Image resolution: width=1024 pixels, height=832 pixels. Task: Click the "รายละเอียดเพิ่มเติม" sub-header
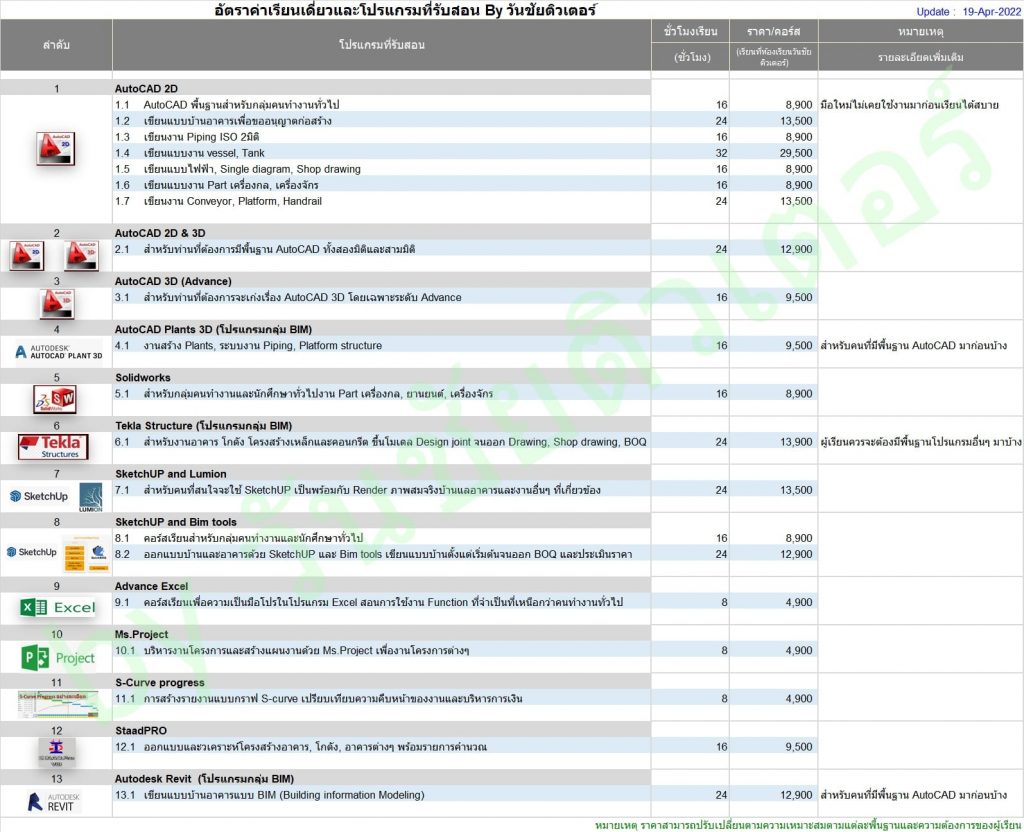[x=920, y=57]
